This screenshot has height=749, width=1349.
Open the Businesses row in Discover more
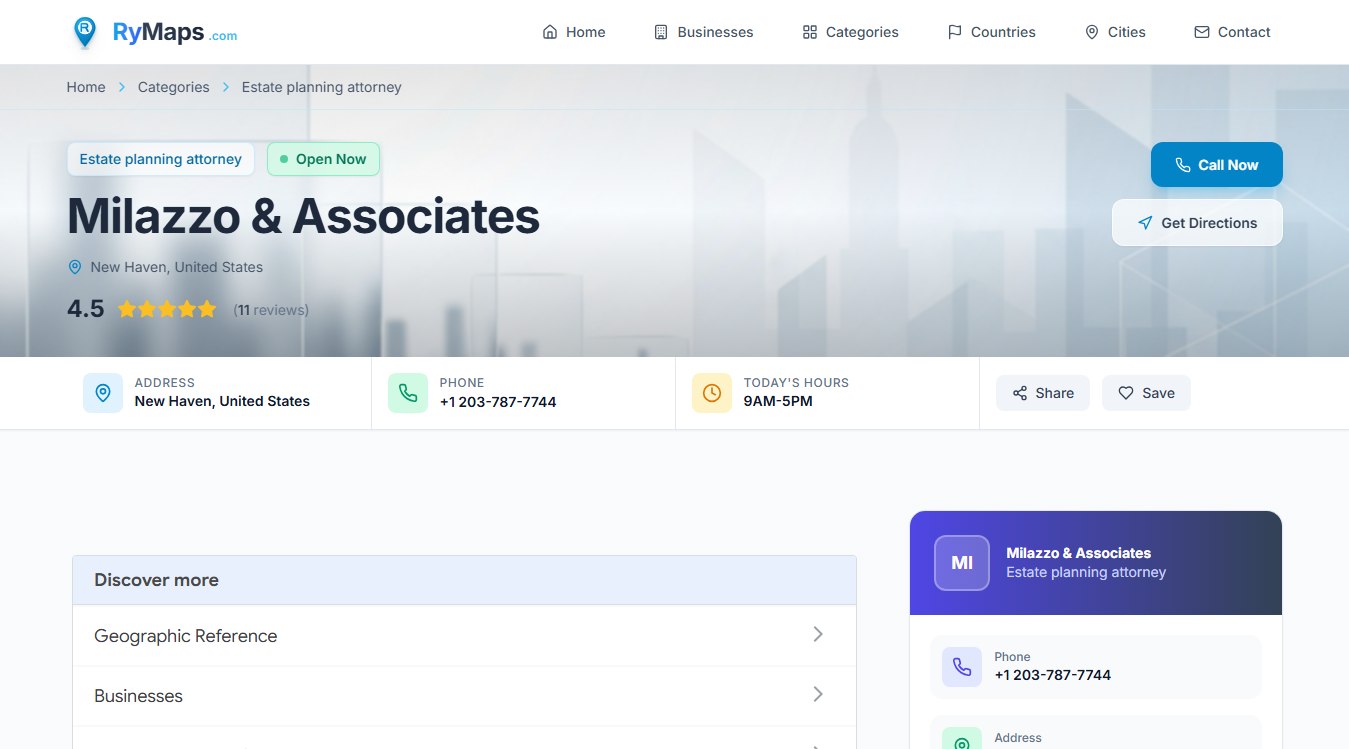[464, 696]
